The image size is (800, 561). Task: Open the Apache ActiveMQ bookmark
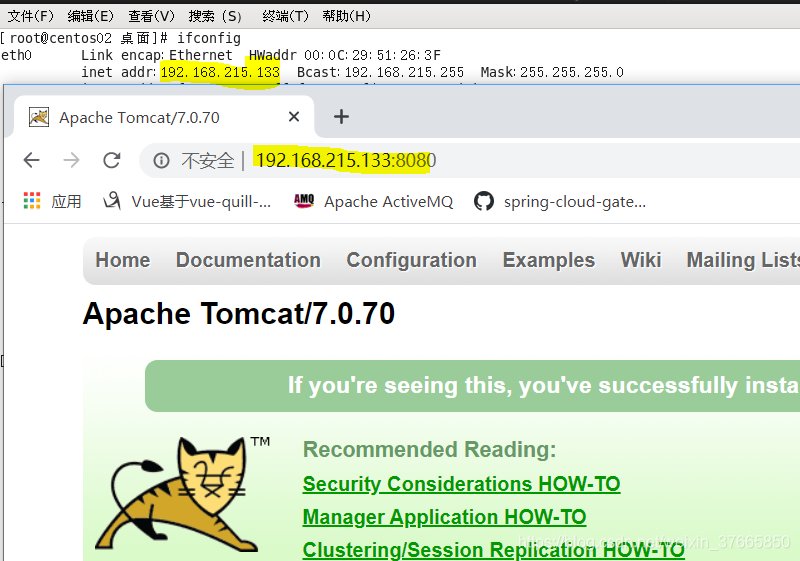[373, 201]
